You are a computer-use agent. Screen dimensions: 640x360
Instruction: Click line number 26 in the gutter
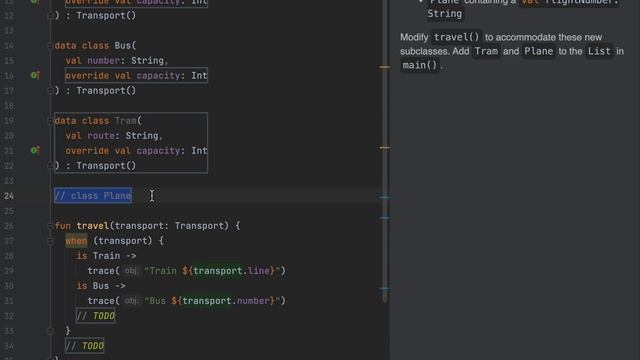click(x=9, y=226)
